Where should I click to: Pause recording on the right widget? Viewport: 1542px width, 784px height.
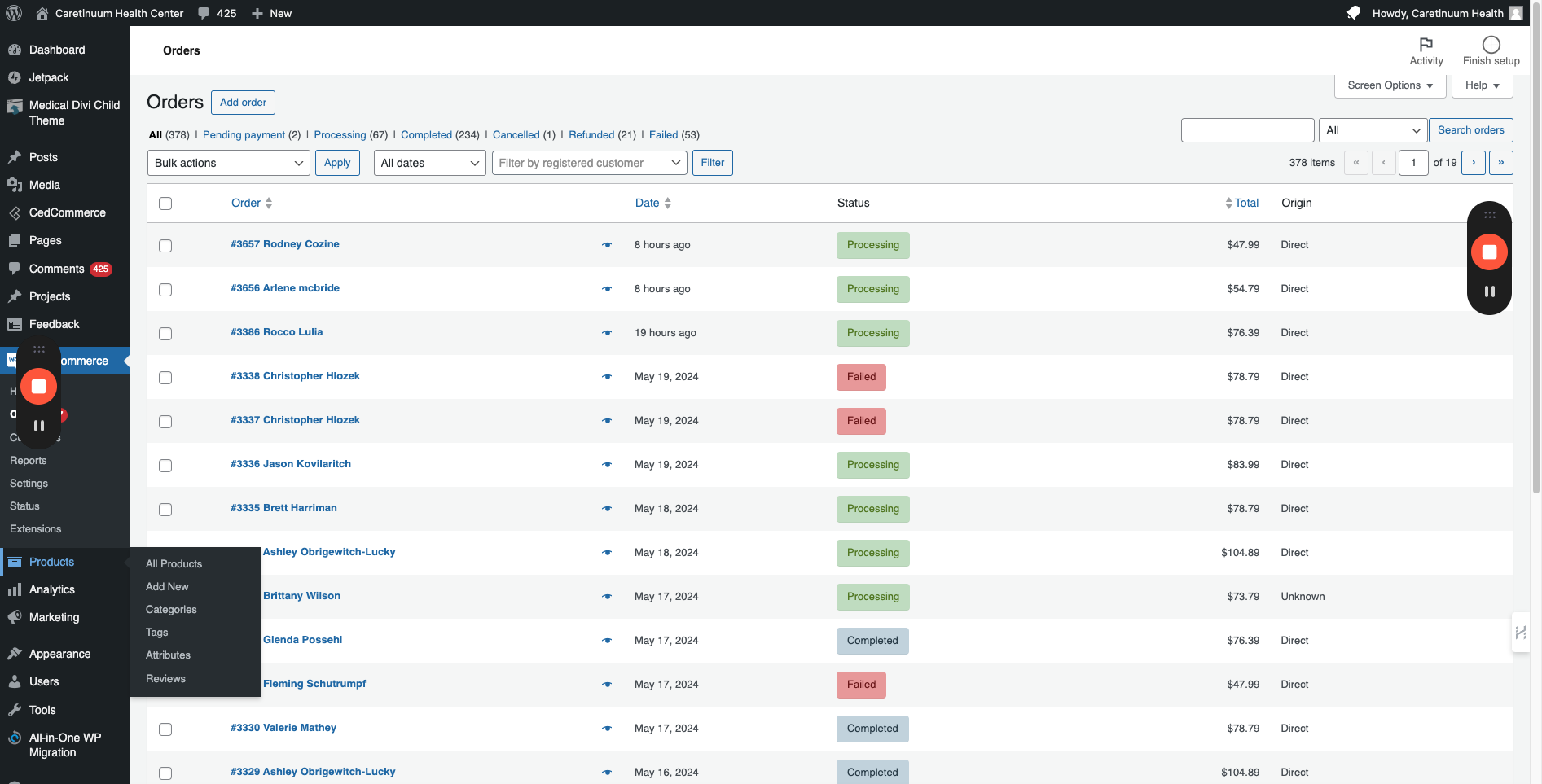(x=1489, y=291)
